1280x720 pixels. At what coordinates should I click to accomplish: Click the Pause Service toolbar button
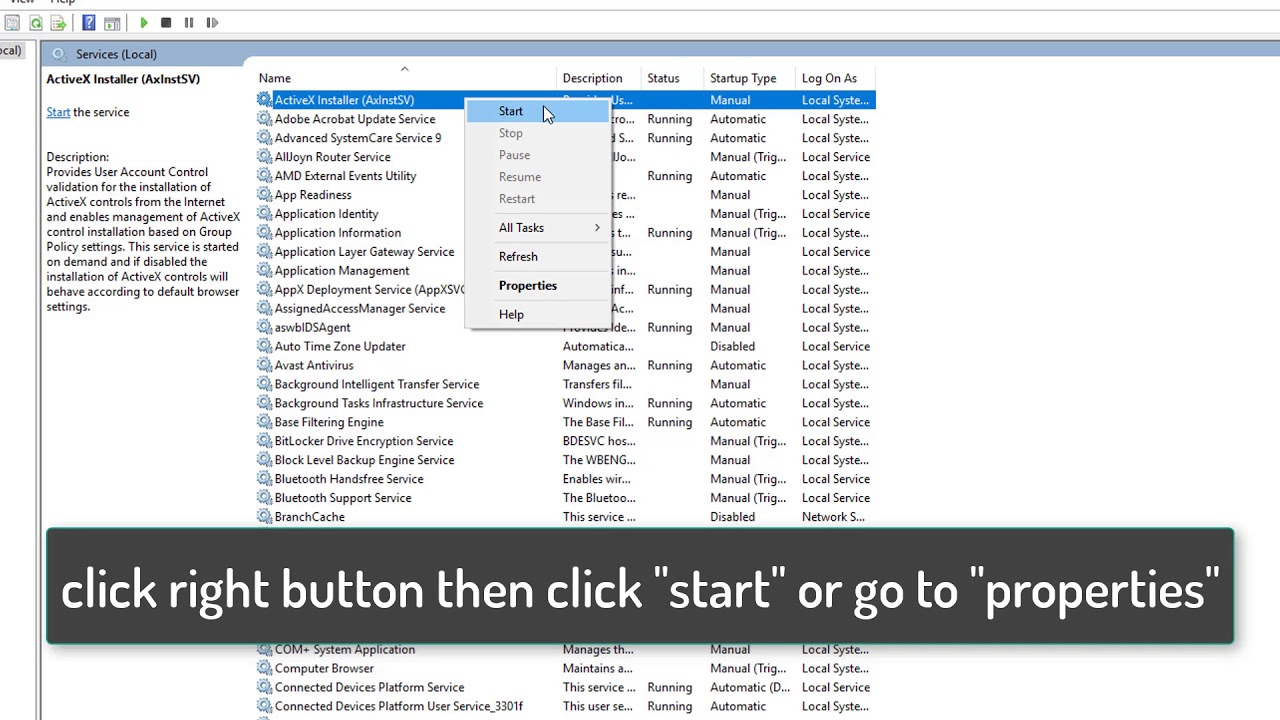click(189, 22)
